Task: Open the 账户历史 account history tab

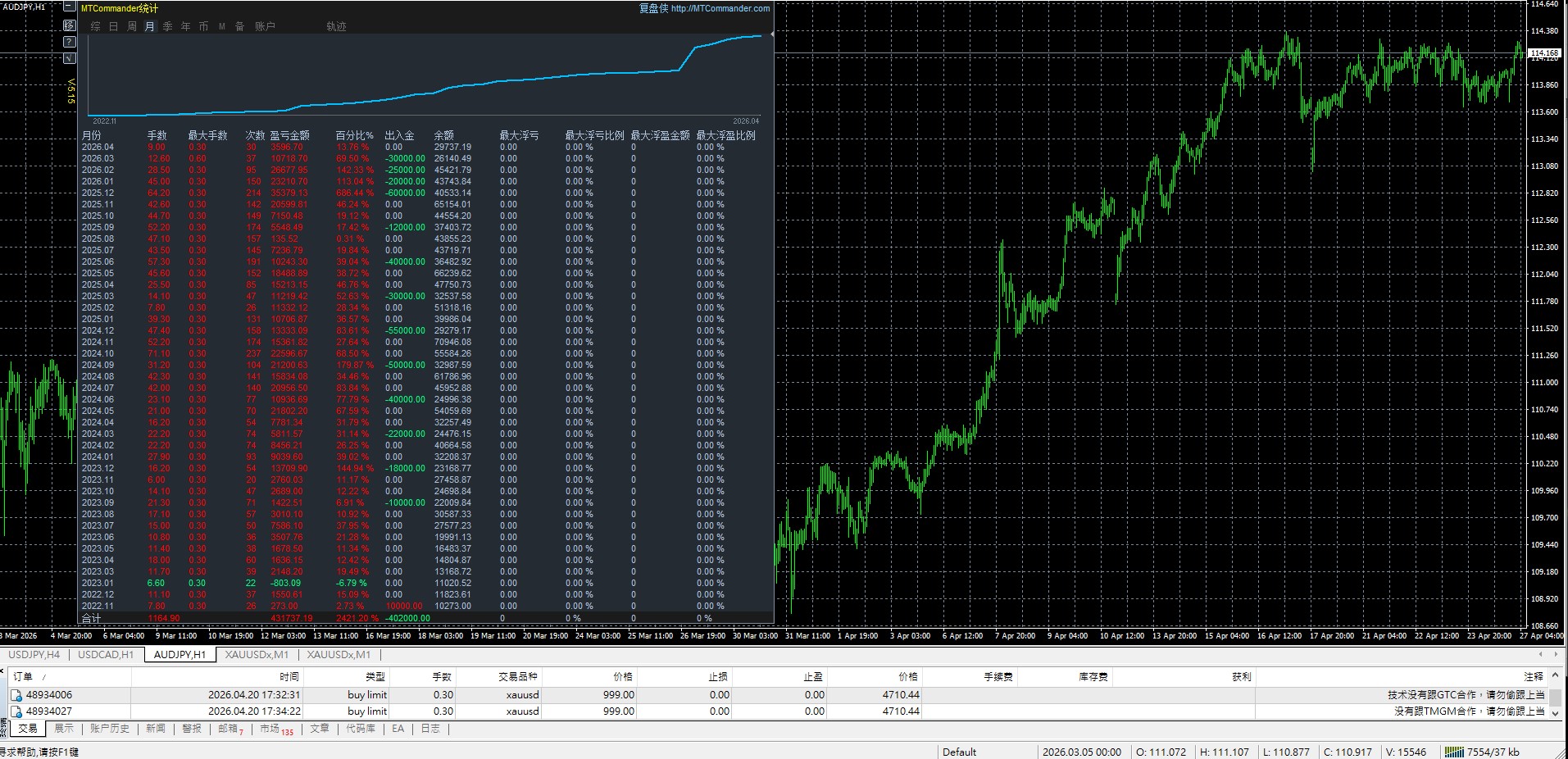Action: point(110,729)
